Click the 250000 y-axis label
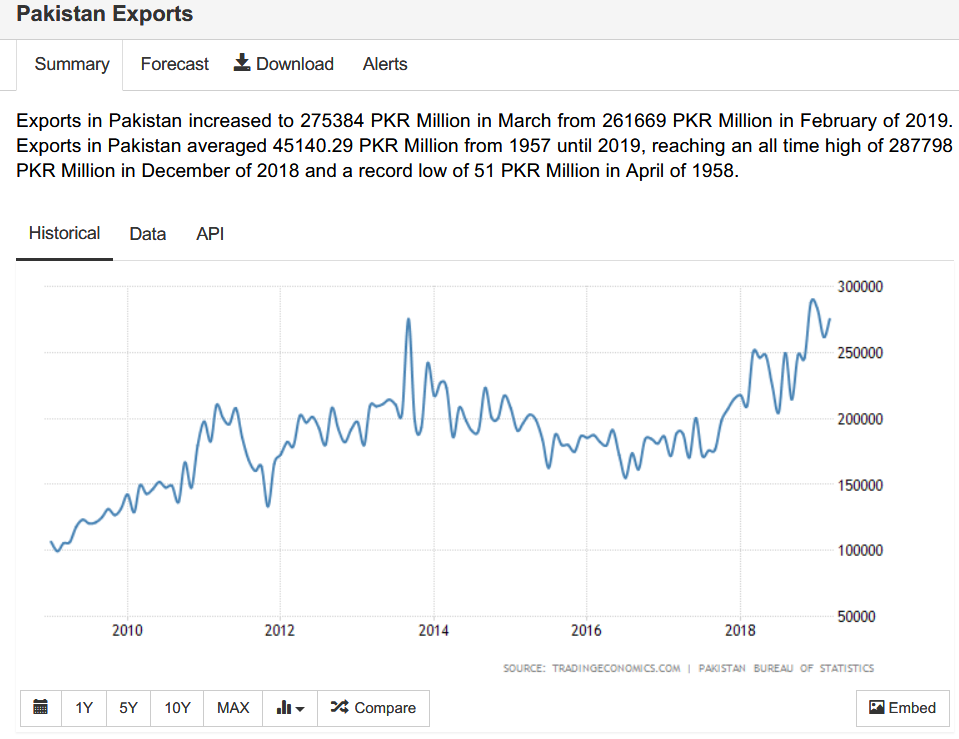959x739 pixels. pos(860,353)
